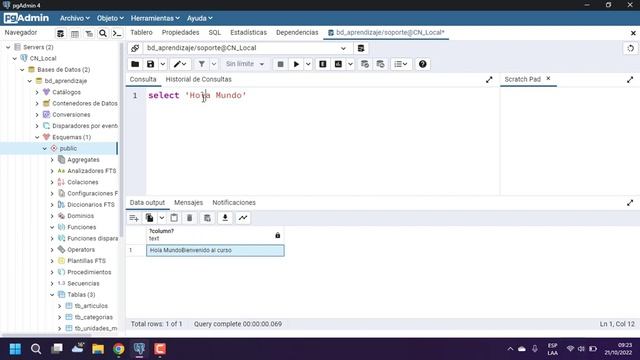Click the Navegador query tool icon
The height and width of the screenshot is (360, 640).
pyautogui.click(x=60, y=33)
